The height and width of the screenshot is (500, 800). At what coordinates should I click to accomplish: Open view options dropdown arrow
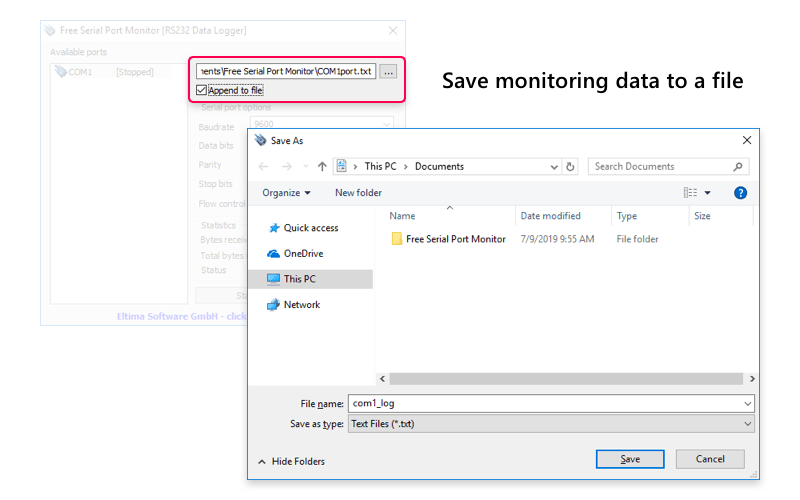pos(708,193)
